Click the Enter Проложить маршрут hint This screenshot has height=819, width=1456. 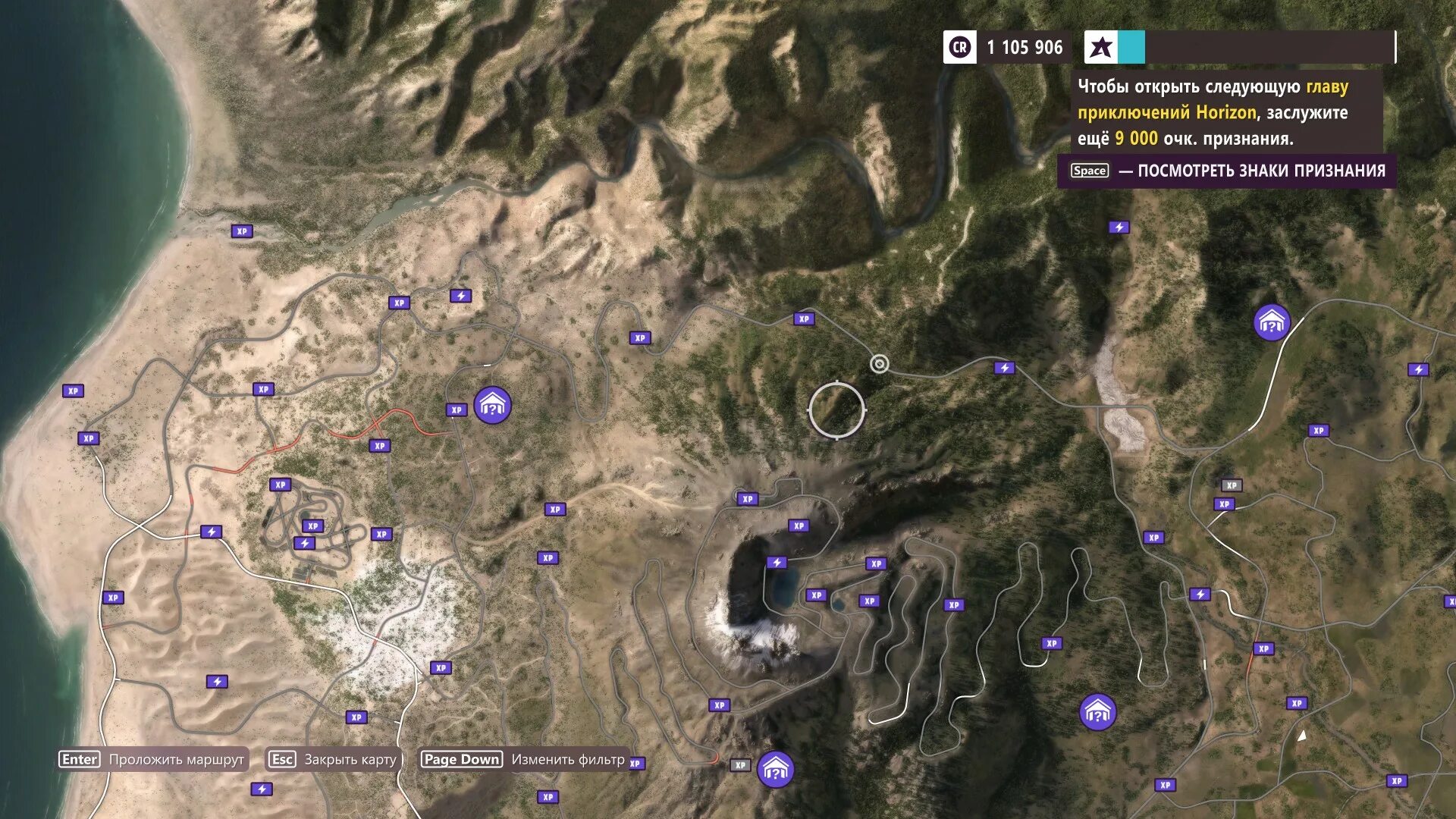153,759
